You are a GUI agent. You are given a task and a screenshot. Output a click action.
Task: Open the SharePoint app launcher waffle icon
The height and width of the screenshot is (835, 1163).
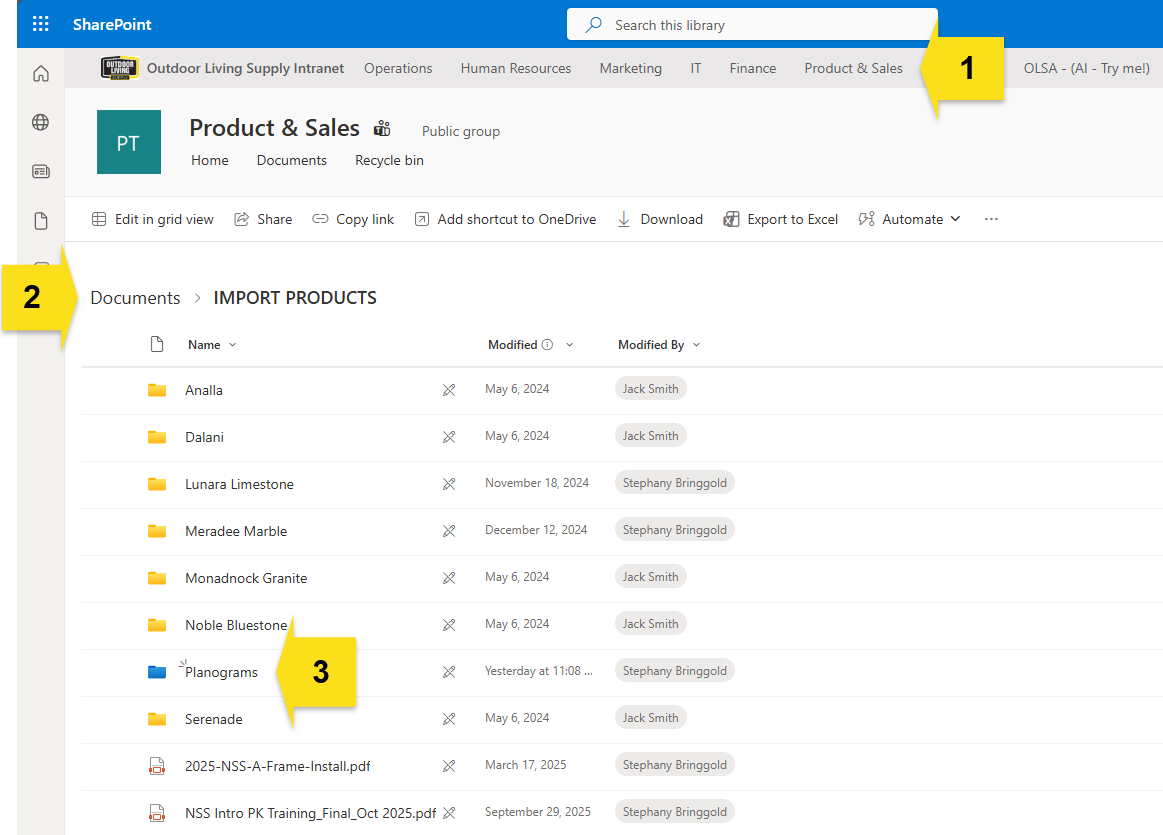tap(41, 24)
